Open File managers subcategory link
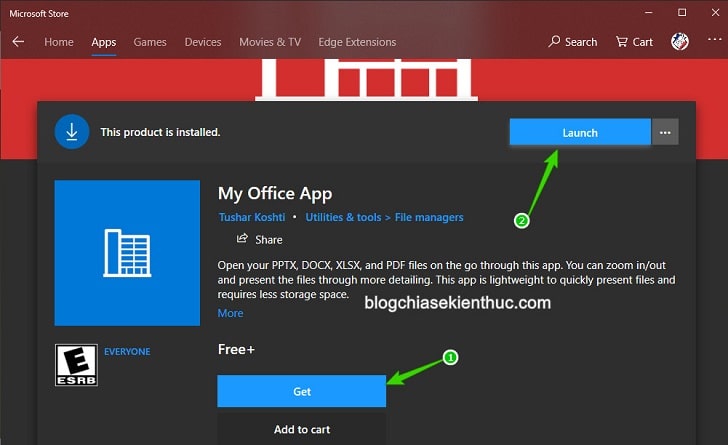 point(429,217)
